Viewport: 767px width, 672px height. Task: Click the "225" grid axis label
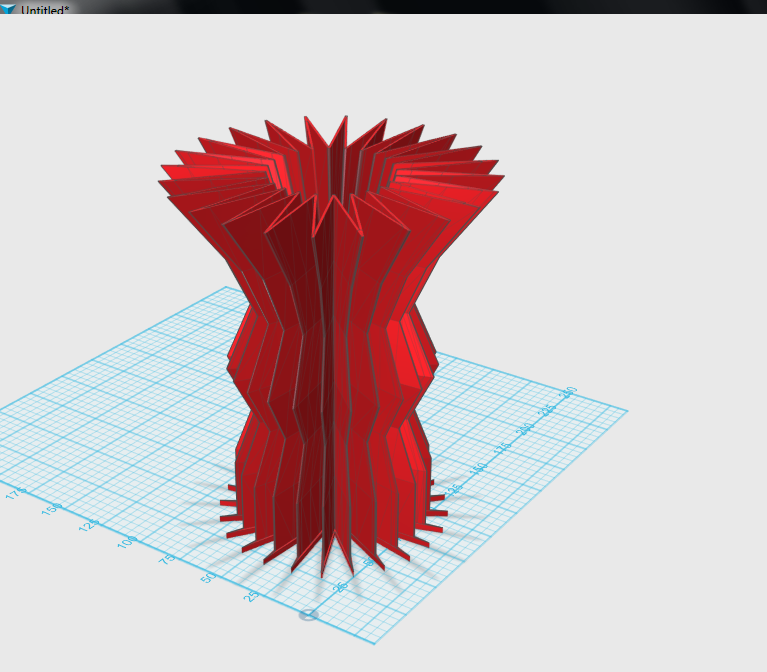(x=547, y=410)
